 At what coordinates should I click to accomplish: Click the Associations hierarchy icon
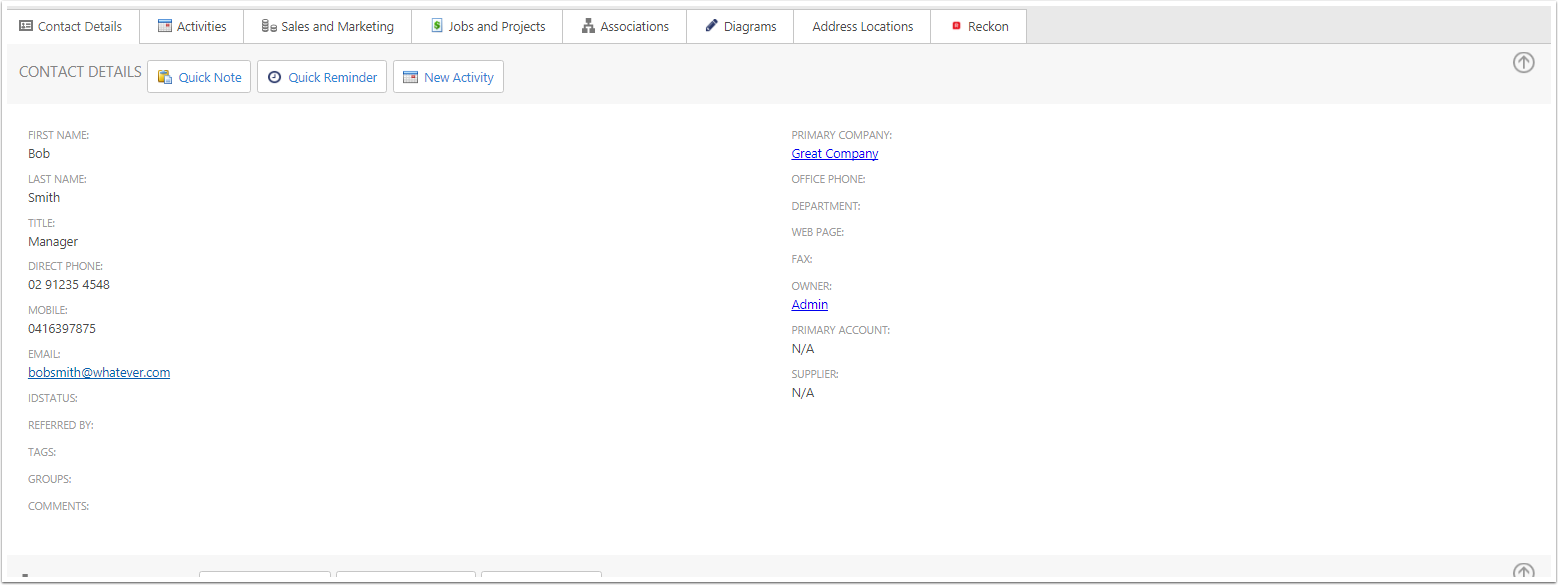(x=588, y=26)
